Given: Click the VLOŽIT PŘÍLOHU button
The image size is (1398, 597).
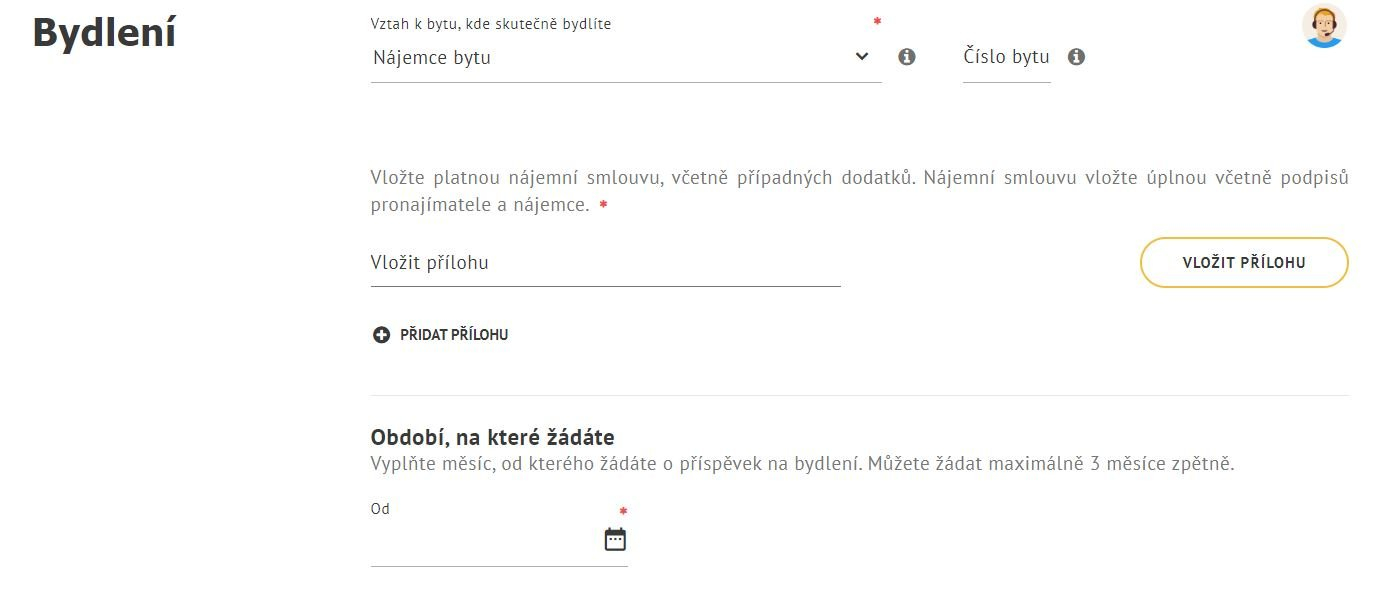Looking at the screenshot, I should (1243, 262).
